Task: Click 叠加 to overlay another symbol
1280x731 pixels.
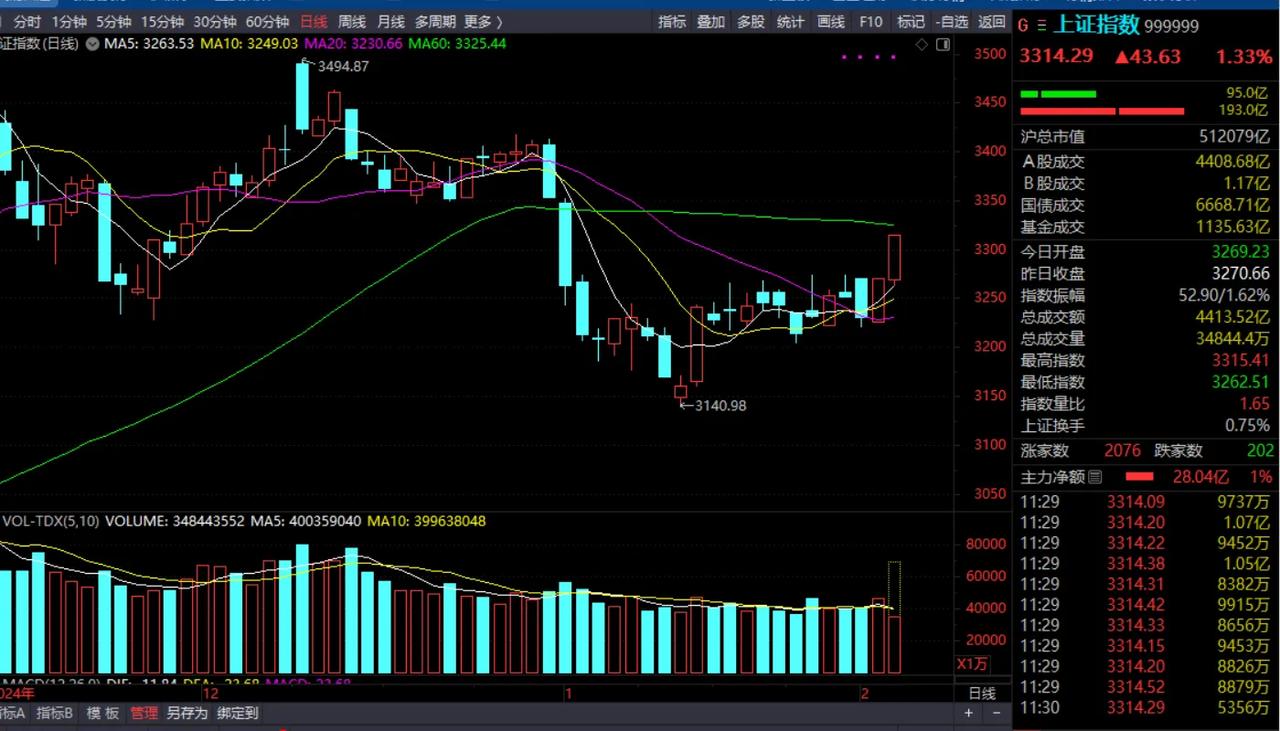Action: click(x=711, y=21)
